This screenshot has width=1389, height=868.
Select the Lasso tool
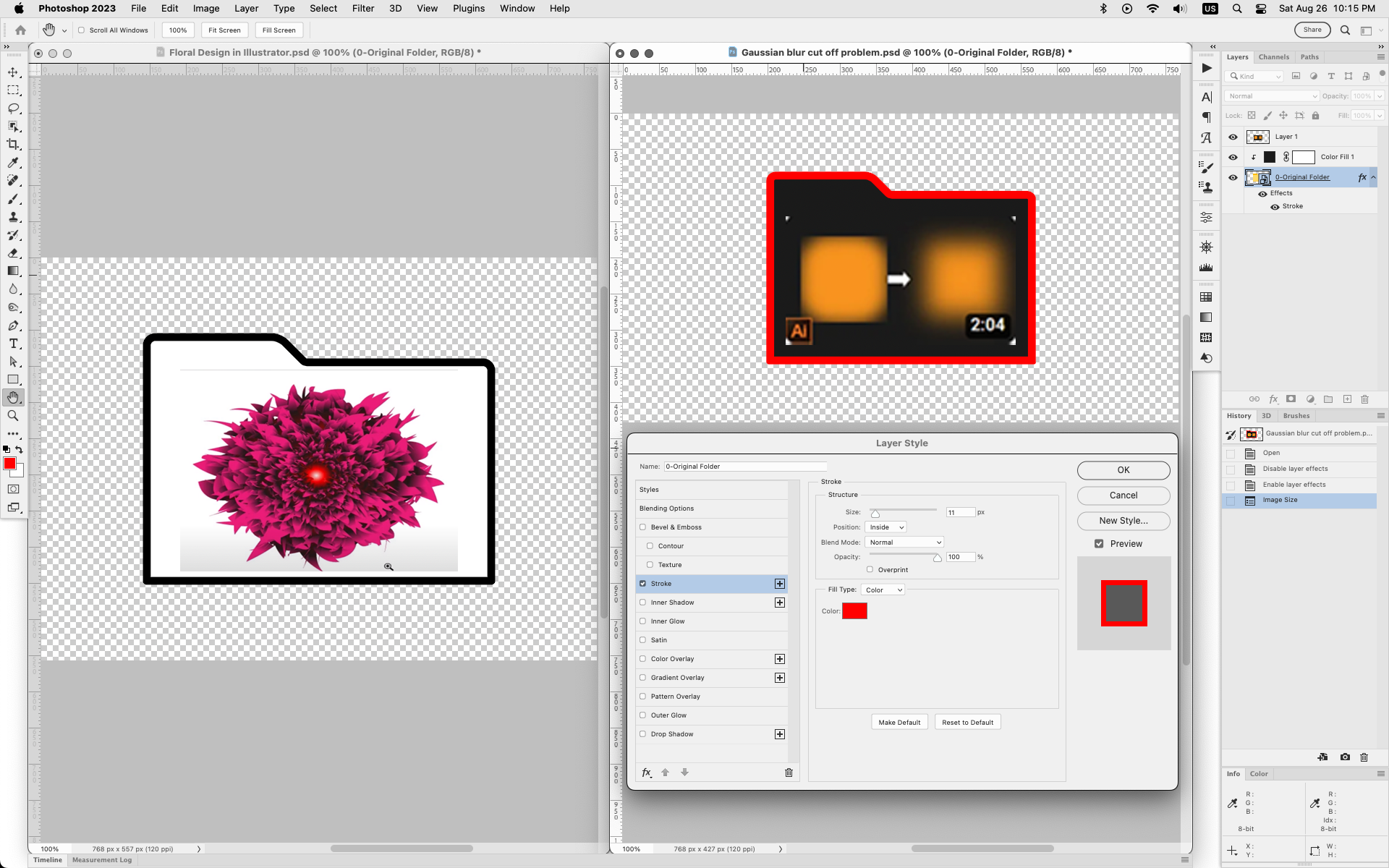click(13, 109)
